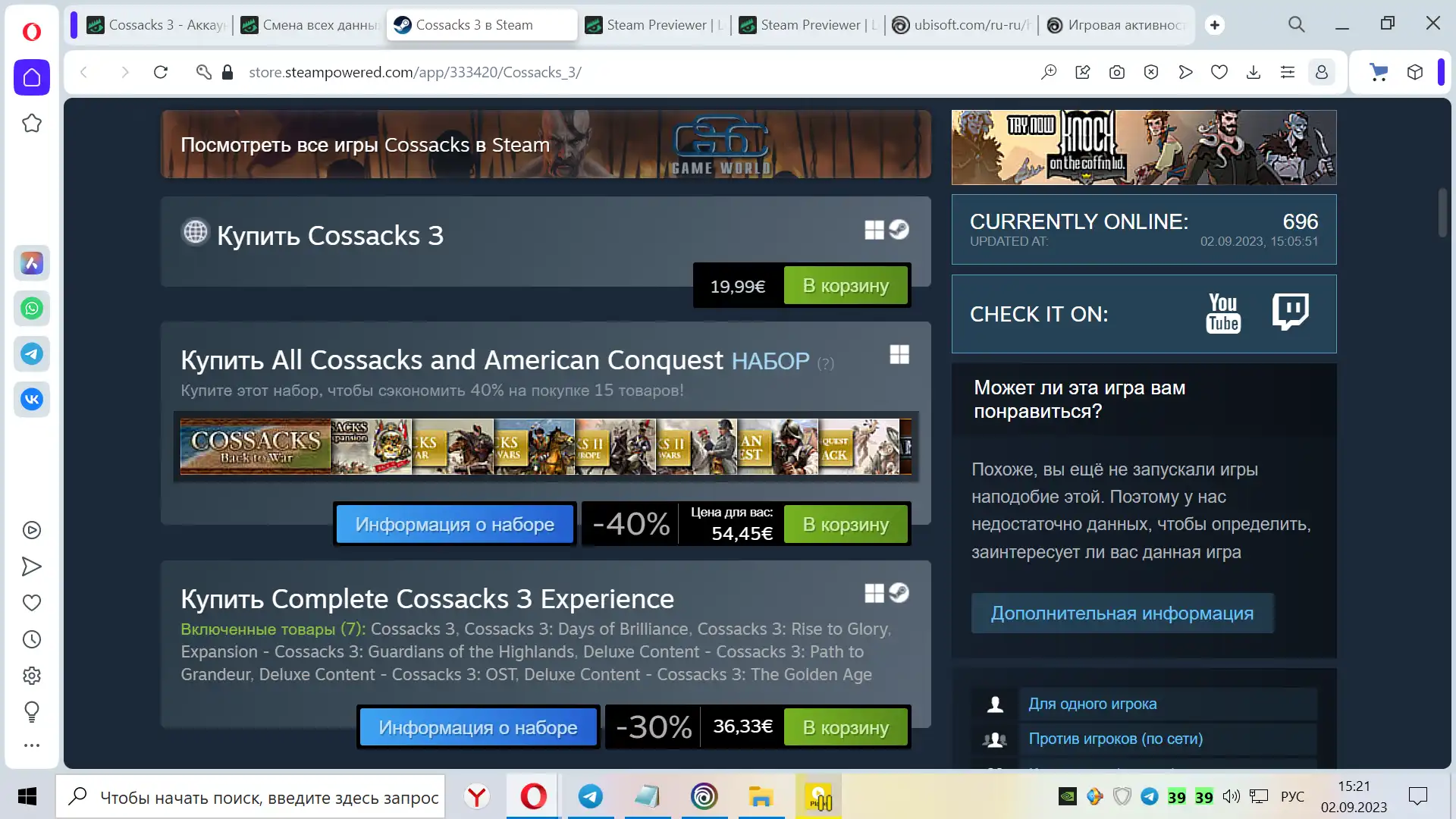Reload the Steam page
This screenshot has width=1456, height=819.
pyautogui.click(x=161, y=72)
